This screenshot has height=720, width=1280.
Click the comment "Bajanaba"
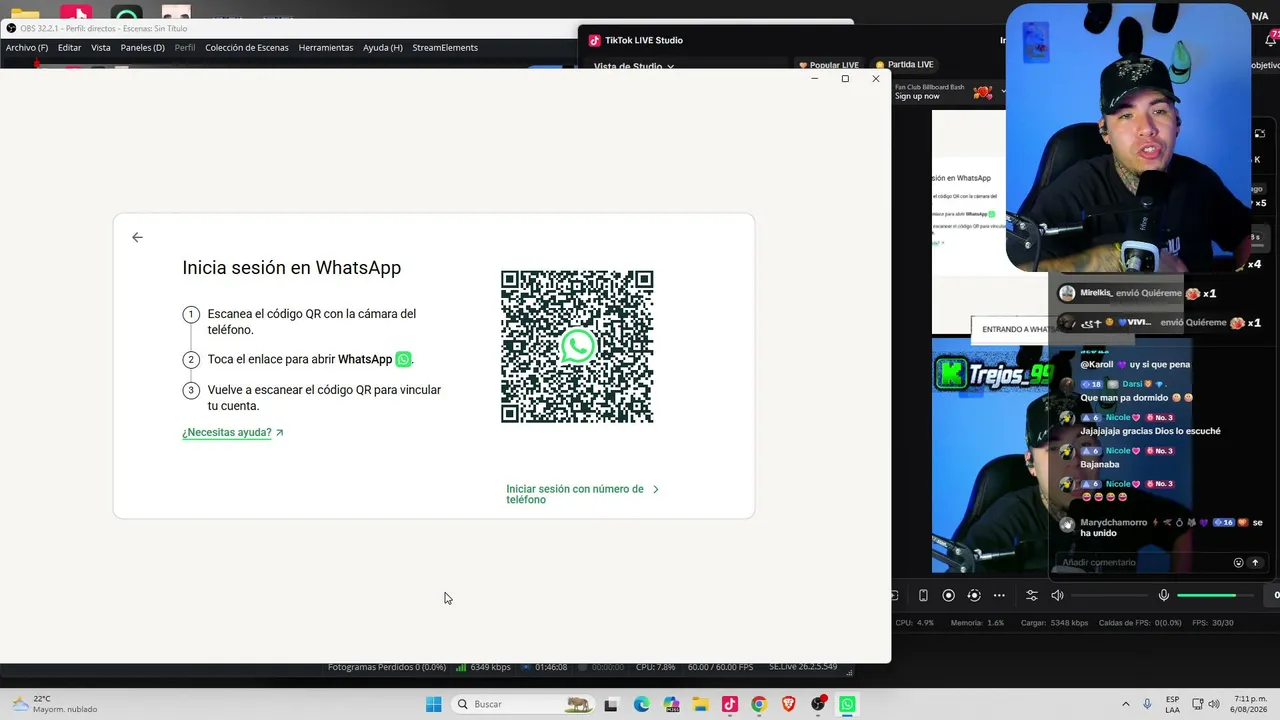(1100, 464)
